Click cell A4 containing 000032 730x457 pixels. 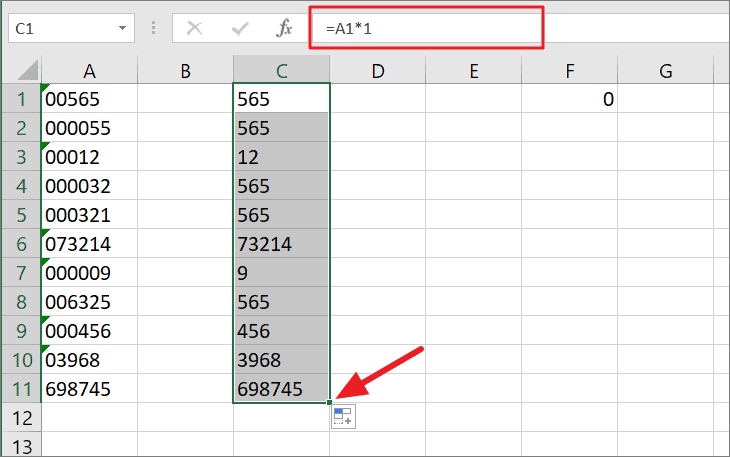89,186
